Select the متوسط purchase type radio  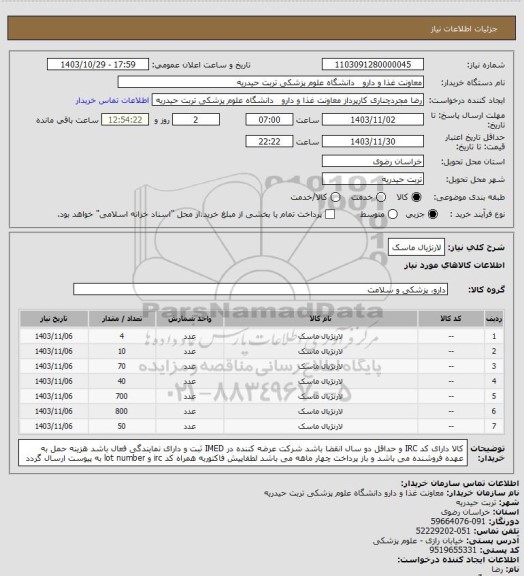(392, 214)
